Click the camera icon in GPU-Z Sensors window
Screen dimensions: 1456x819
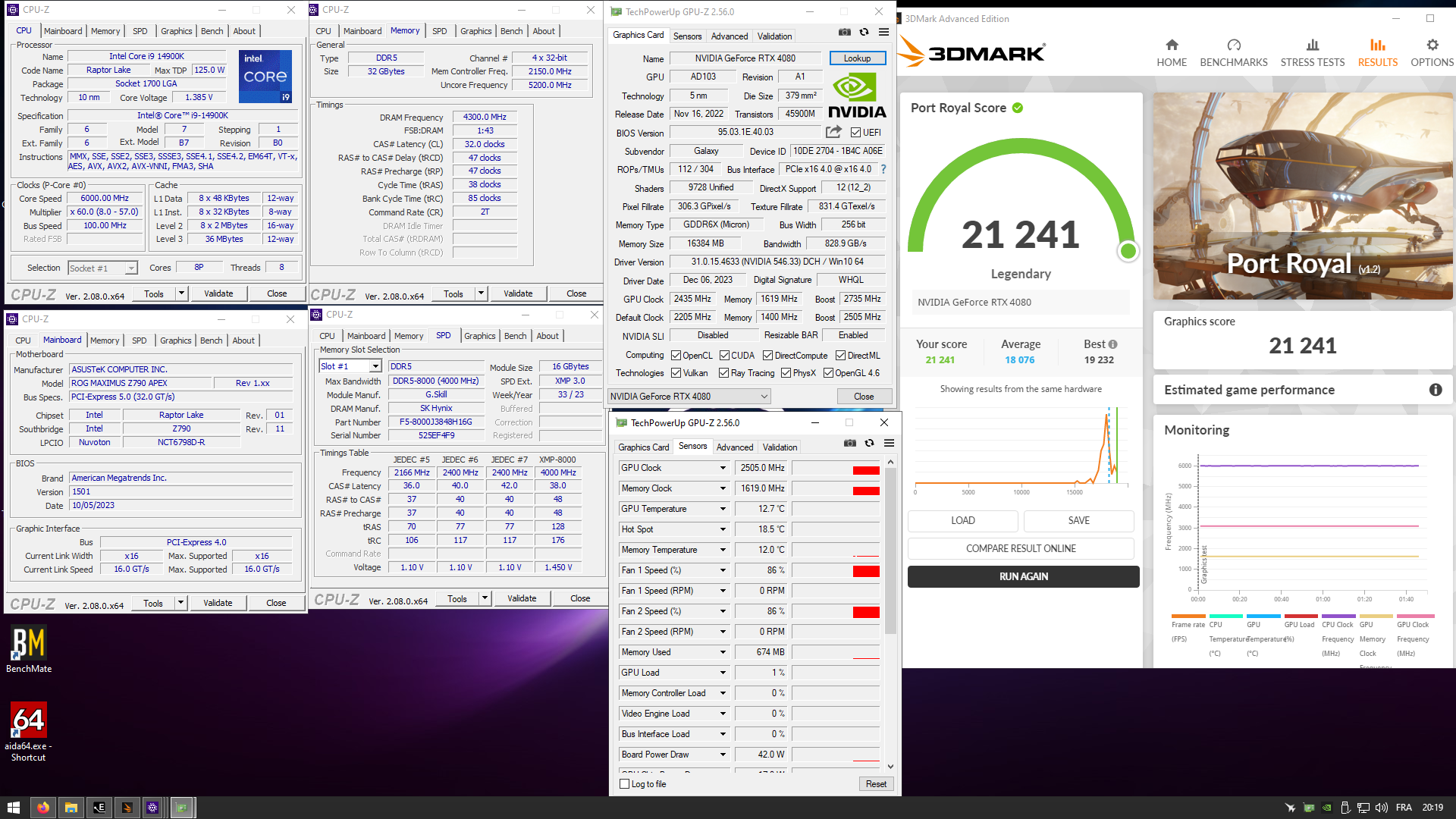pyautogui.click(x=850, y=444)
